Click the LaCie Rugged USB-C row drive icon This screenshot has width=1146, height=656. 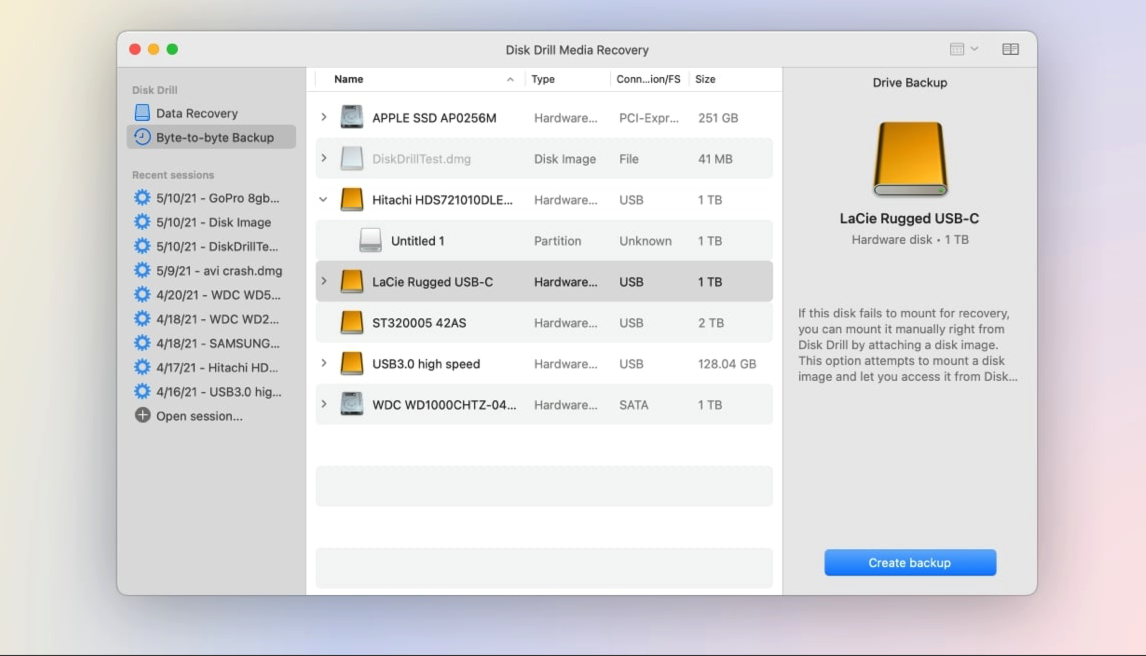[352, 281]
